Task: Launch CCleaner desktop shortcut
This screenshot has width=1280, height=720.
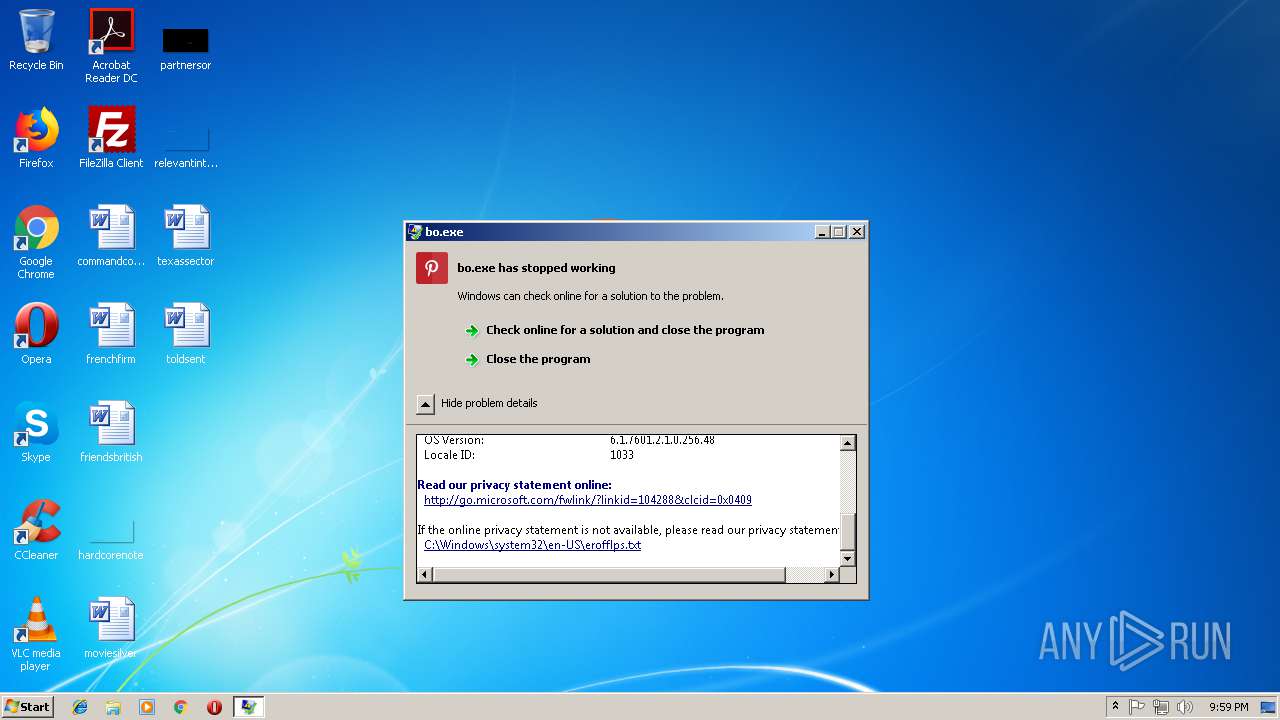Action: (36, 530)
